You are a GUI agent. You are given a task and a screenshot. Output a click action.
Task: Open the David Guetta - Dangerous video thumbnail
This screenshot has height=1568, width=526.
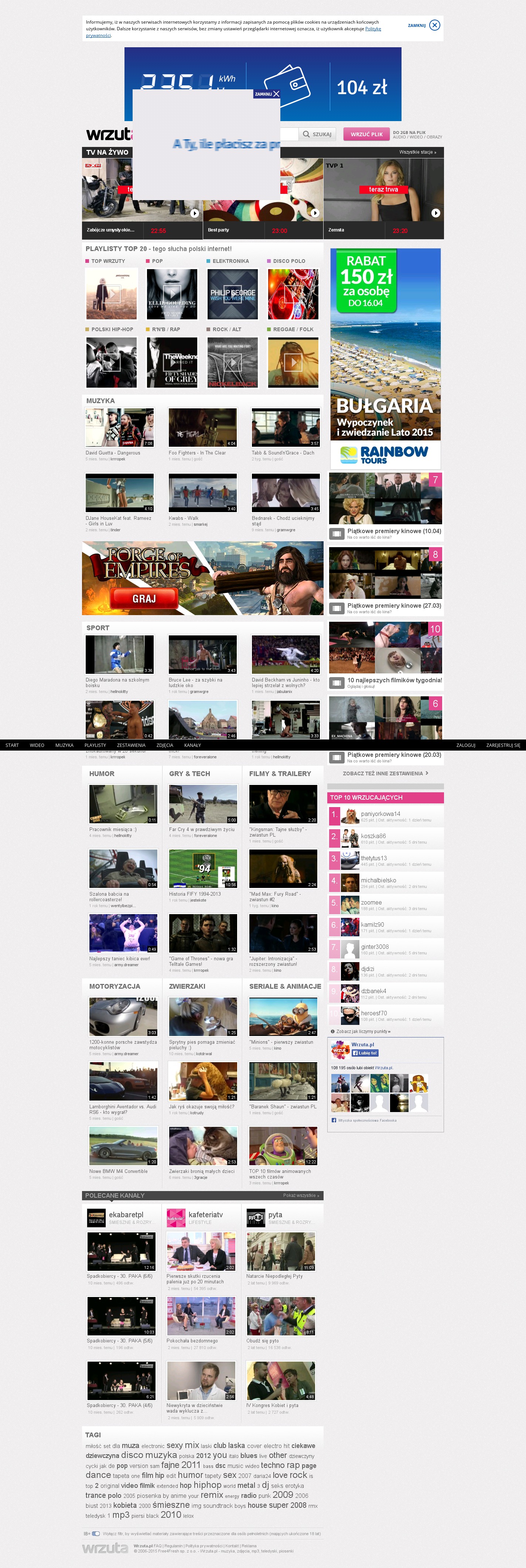coord(119,428)
